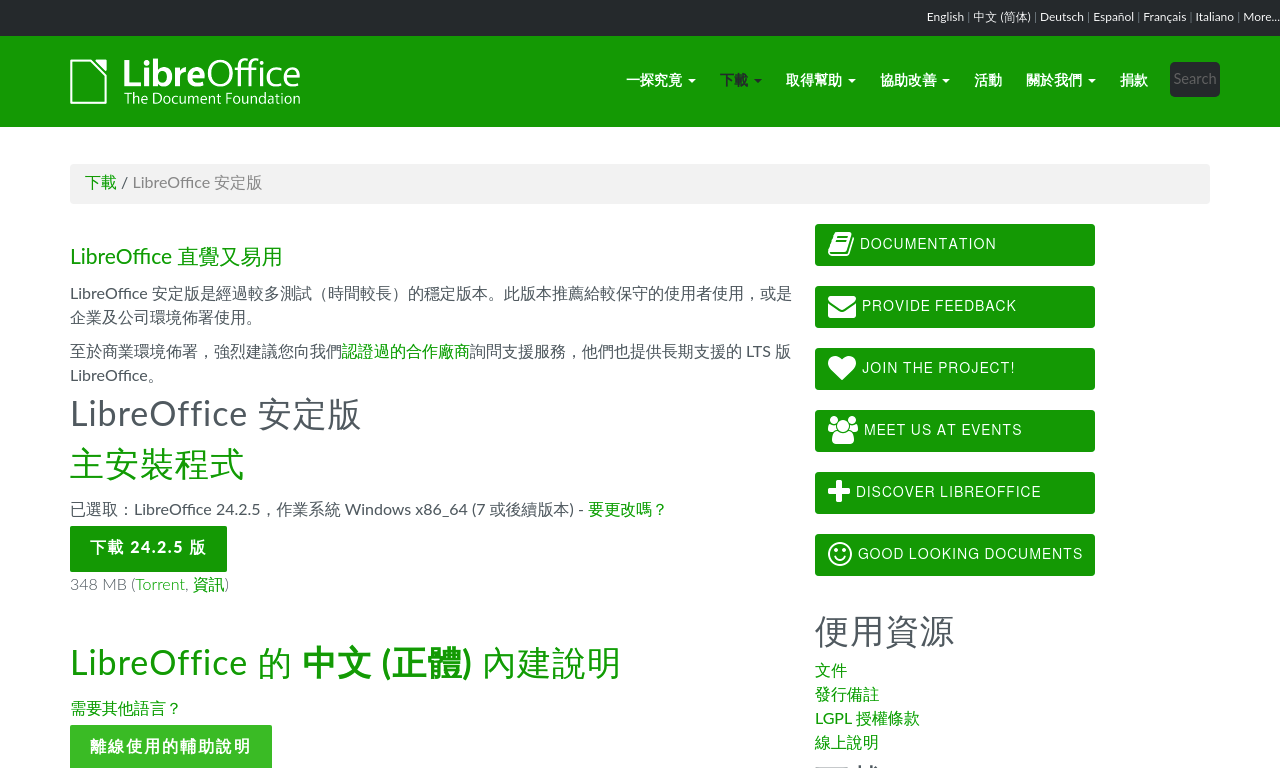Click the 需要其他語言？ link
The width and height of the screenshot is (1280, 768).
tap(126, 709)
